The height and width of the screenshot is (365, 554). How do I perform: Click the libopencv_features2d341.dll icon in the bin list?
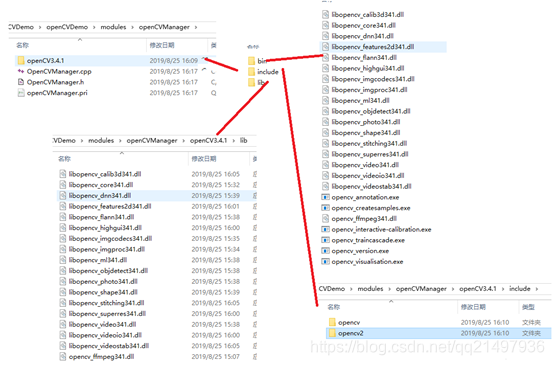tap(325, 47)
